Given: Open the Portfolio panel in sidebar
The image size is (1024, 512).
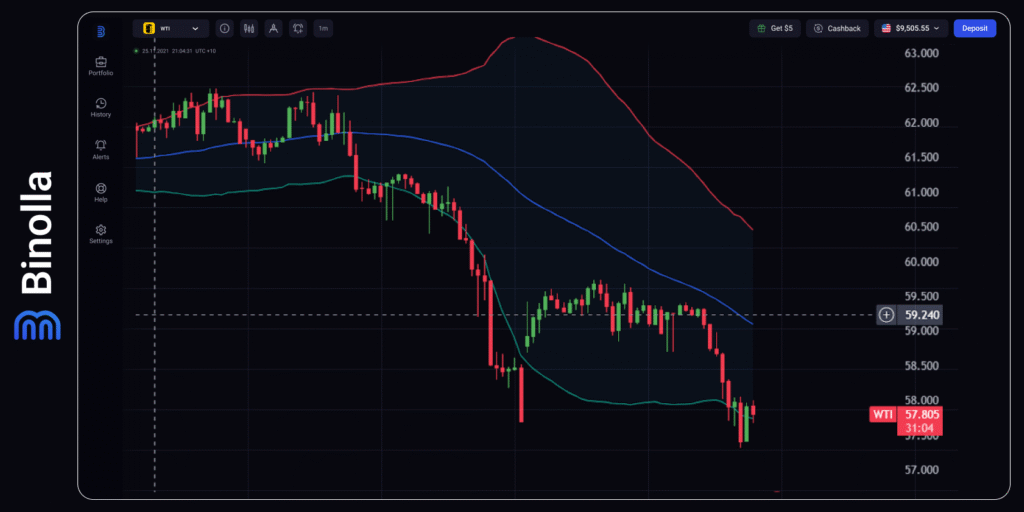Looking at the screenshot, I should 100,66.
